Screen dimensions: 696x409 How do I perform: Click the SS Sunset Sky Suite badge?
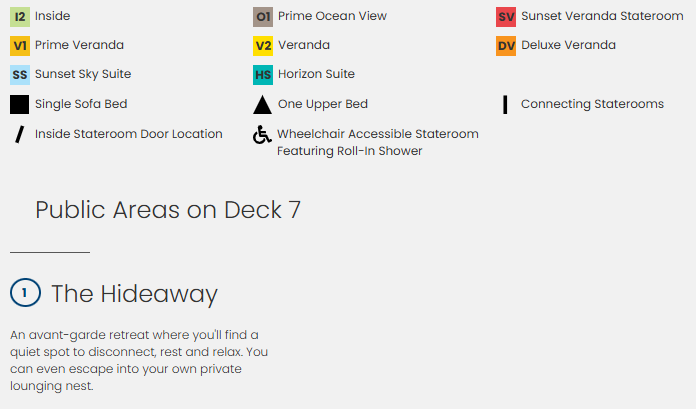pos(20,75)
